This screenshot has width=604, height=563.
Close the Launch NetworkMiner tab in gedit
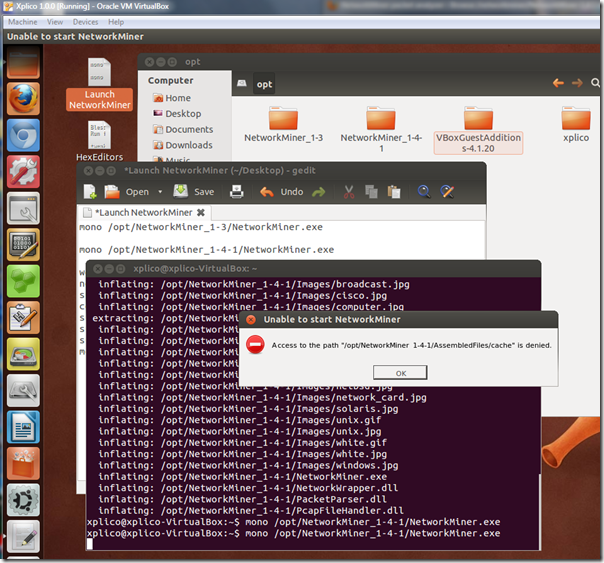(201, 212)
